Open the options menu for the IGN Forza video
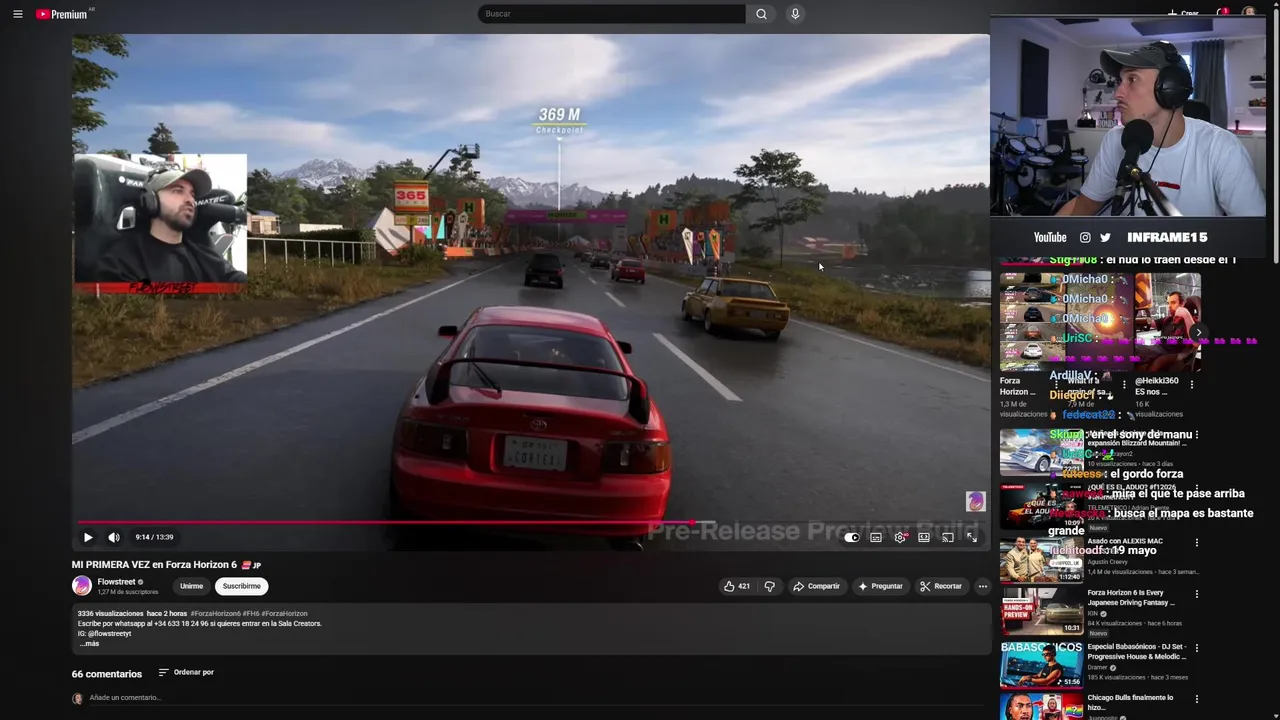 tap(1197, 594)
